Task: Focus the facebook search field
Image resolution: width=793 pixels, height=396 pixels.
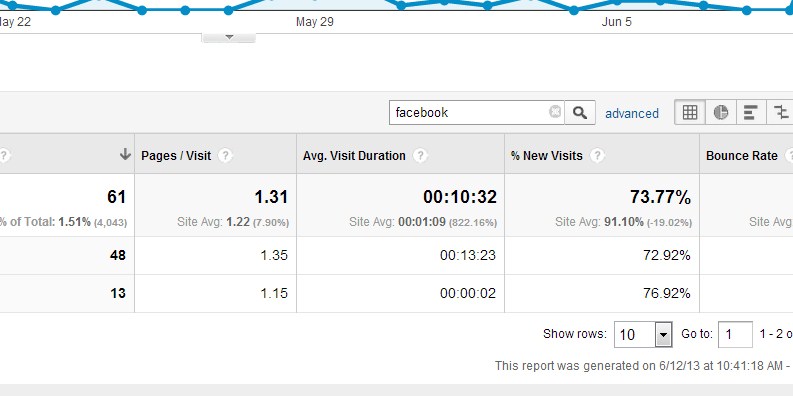Action: pyautogui.click(x=469, y=112)
